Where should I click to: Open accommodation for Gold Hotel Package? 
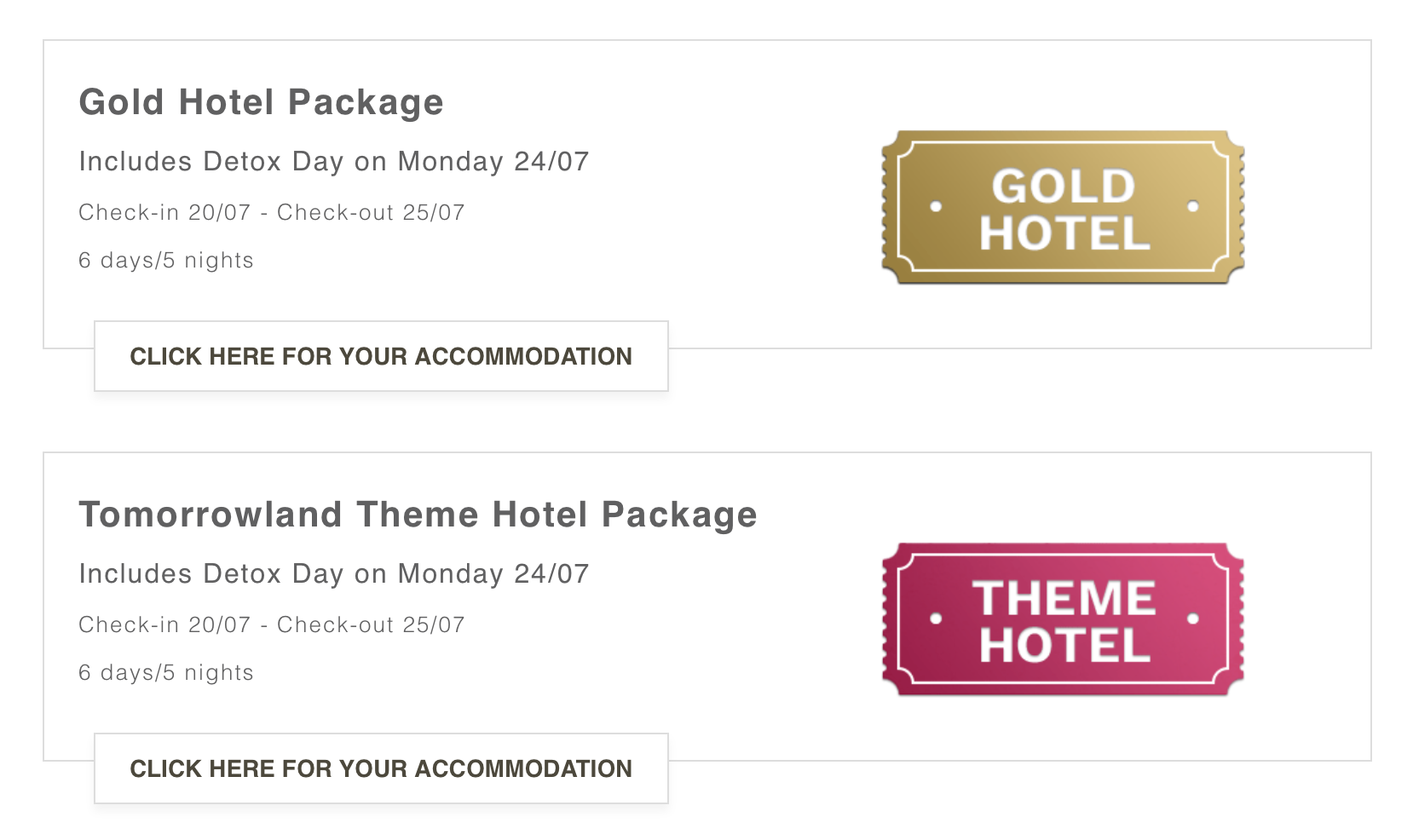pos(381,356)
